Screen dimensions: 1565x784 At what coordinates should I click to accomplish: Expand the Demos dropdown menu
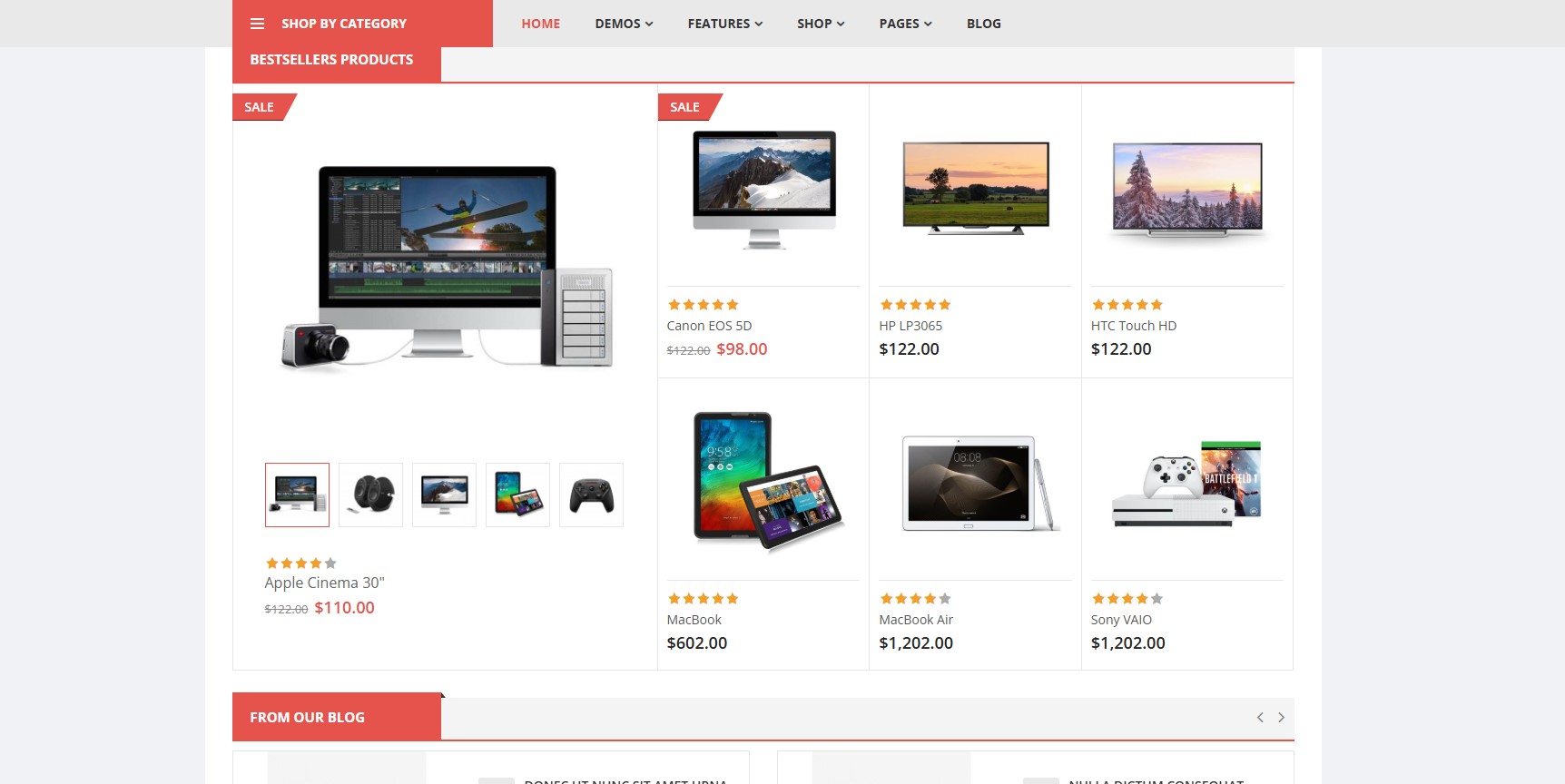(624, 24)
